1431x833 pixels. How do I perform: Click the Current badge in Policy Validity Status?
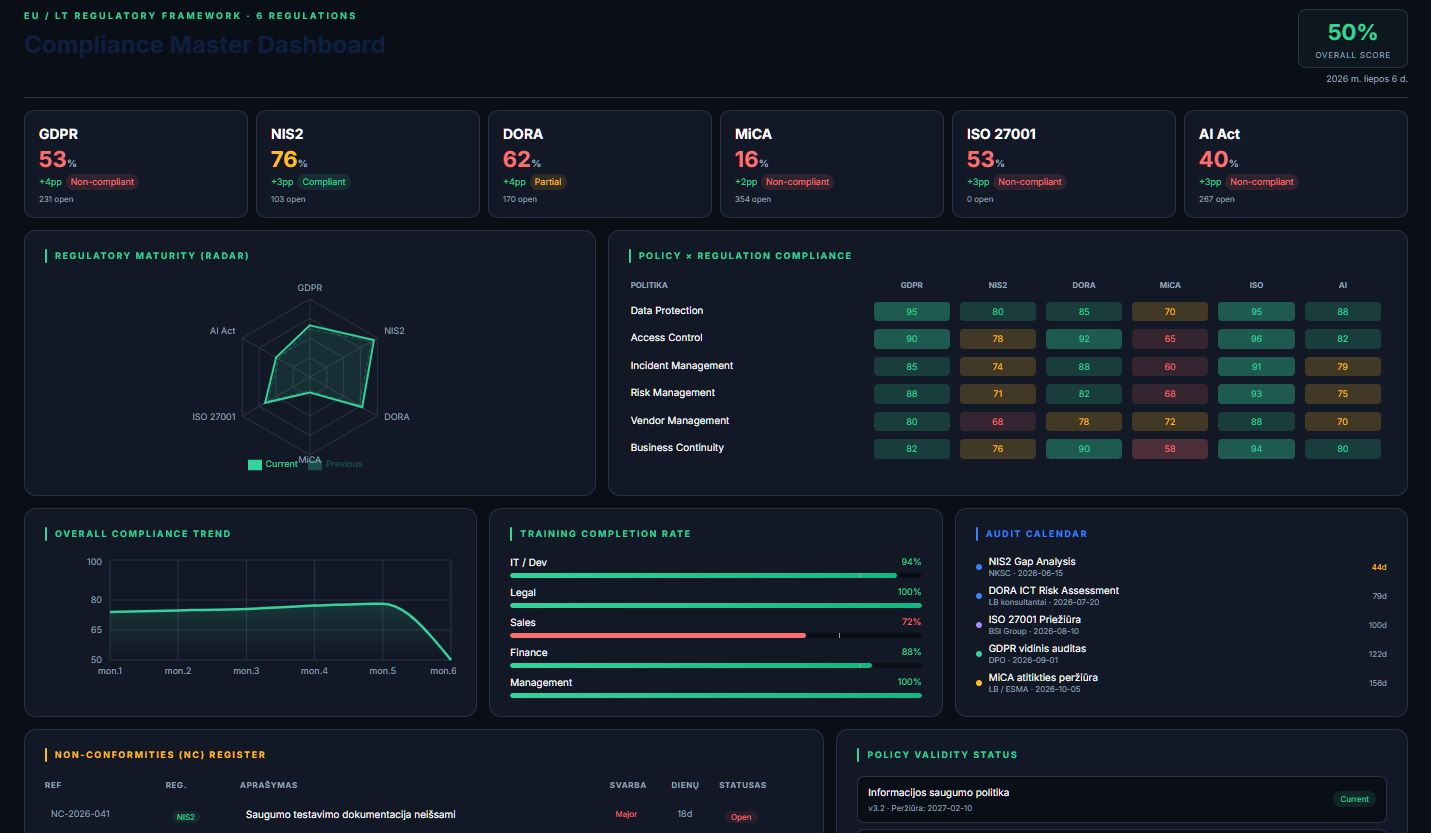click(x=1355, y=799)
